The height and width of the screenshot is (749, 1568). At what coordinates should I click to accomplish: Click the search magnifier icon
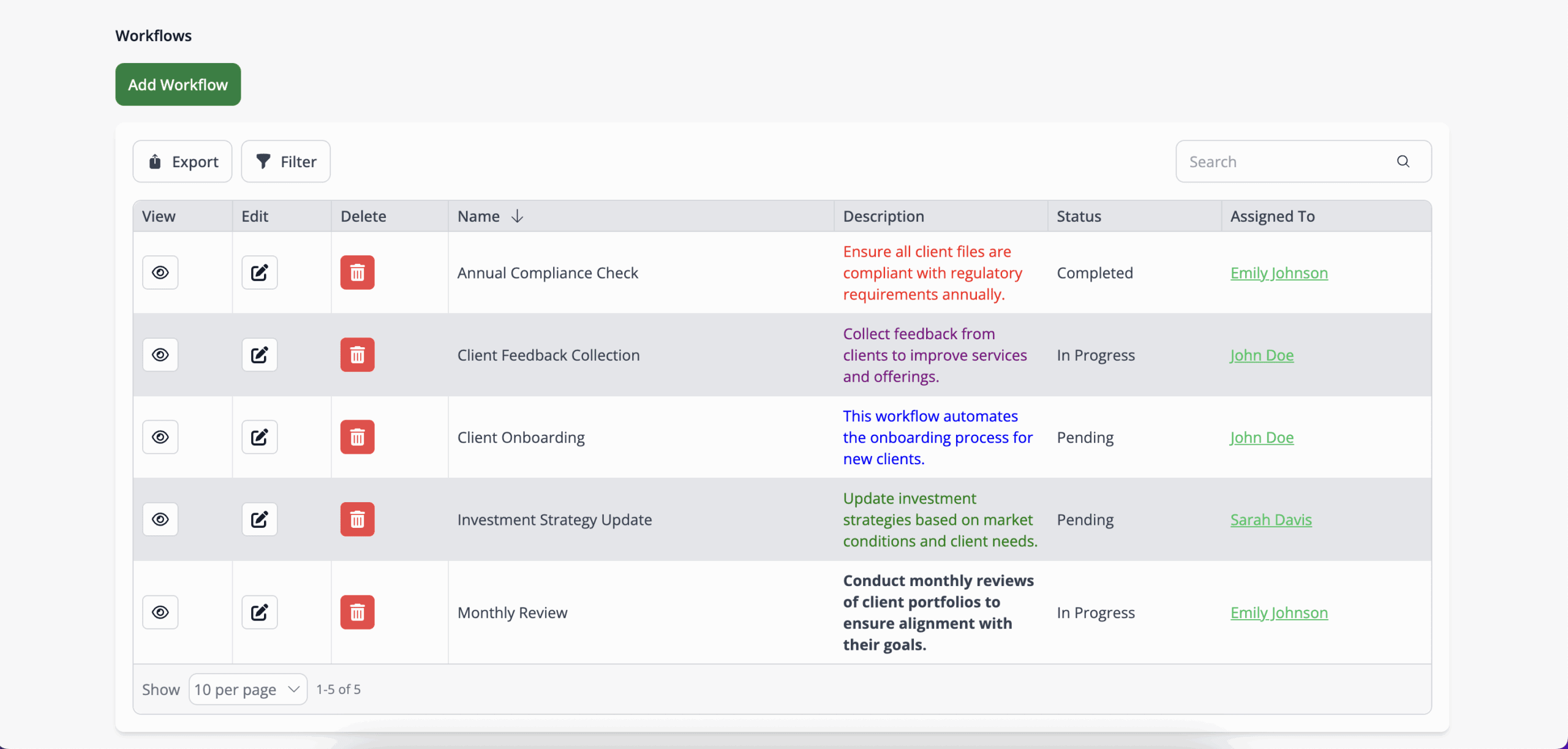1403,161
